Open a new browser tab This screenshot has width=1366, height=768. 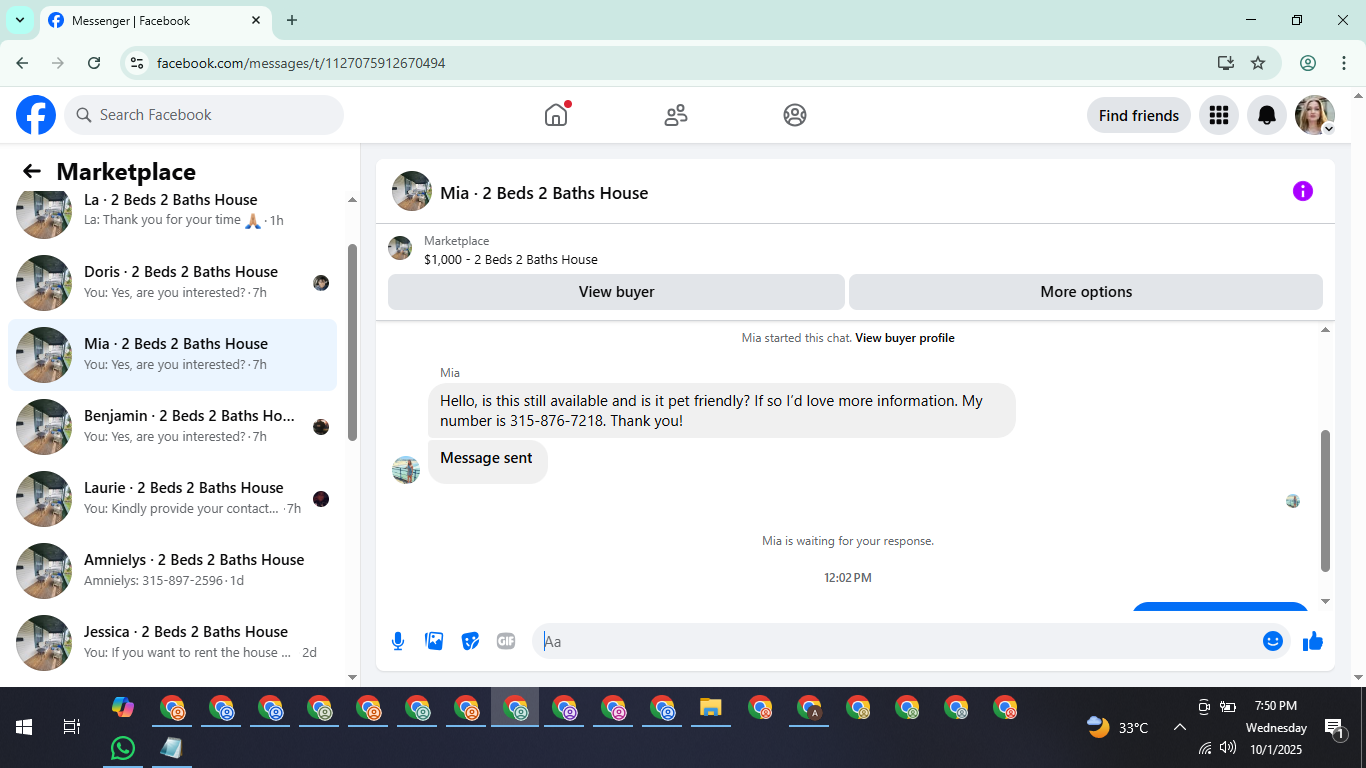[292, 20]
